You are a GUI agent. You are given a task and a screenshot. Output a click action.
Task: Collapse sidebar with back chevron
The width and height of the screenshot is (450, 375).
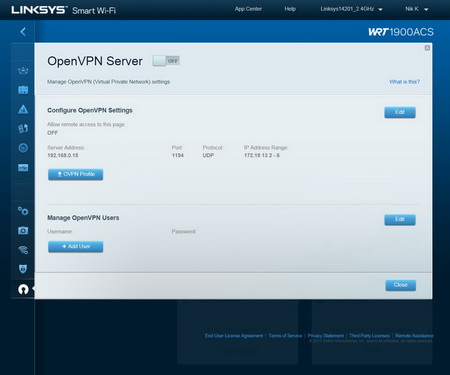23,32
